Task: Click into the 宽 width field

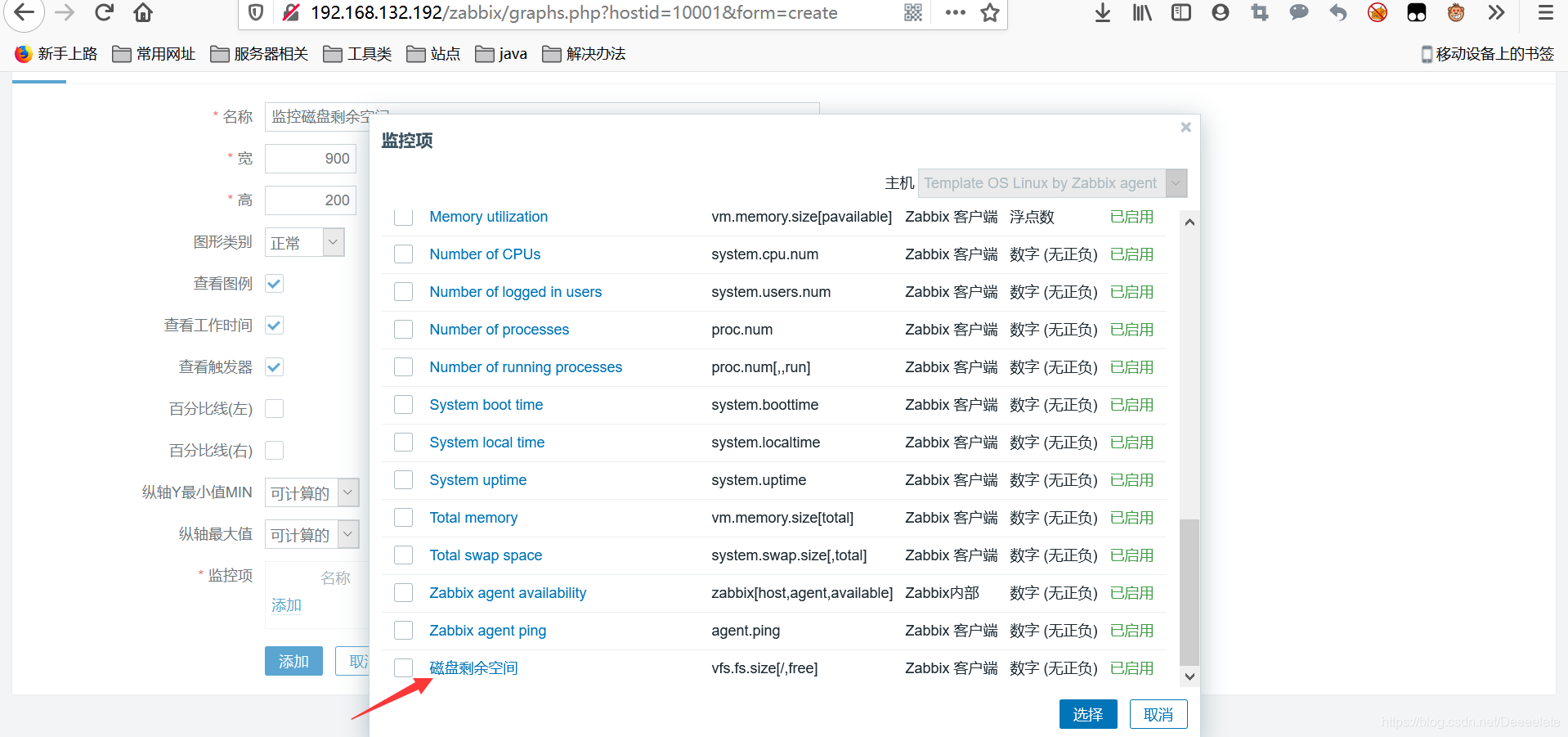Action: coord(311,159)
